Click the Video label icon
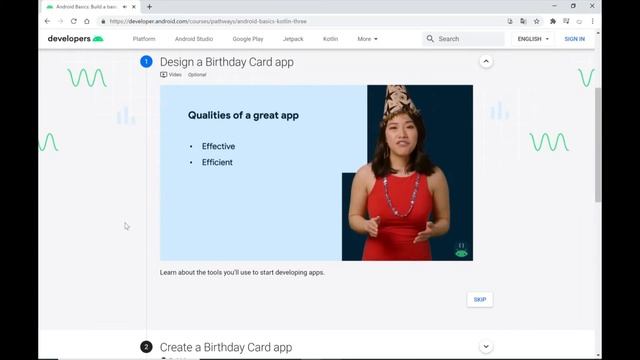640x360 pixels. tap(163, 75)
